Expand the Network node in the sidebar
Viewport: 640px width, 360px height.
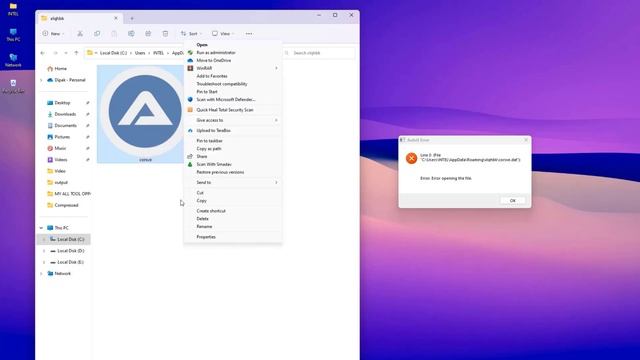click(41, 273)
